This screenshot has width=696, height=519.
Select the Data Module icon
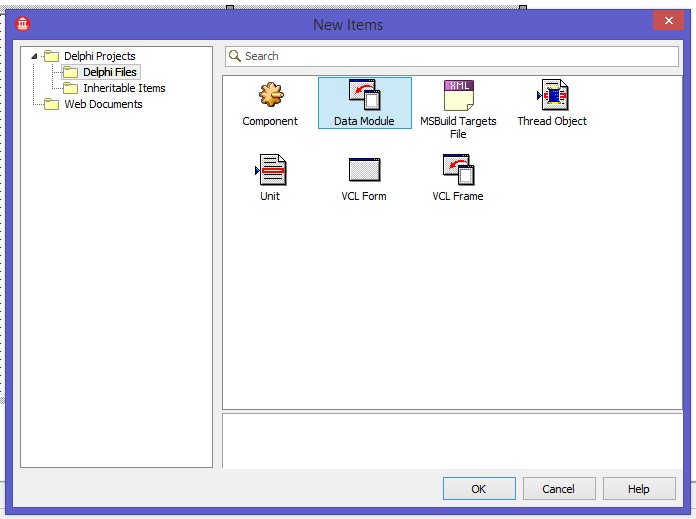(x=364, y=94)
